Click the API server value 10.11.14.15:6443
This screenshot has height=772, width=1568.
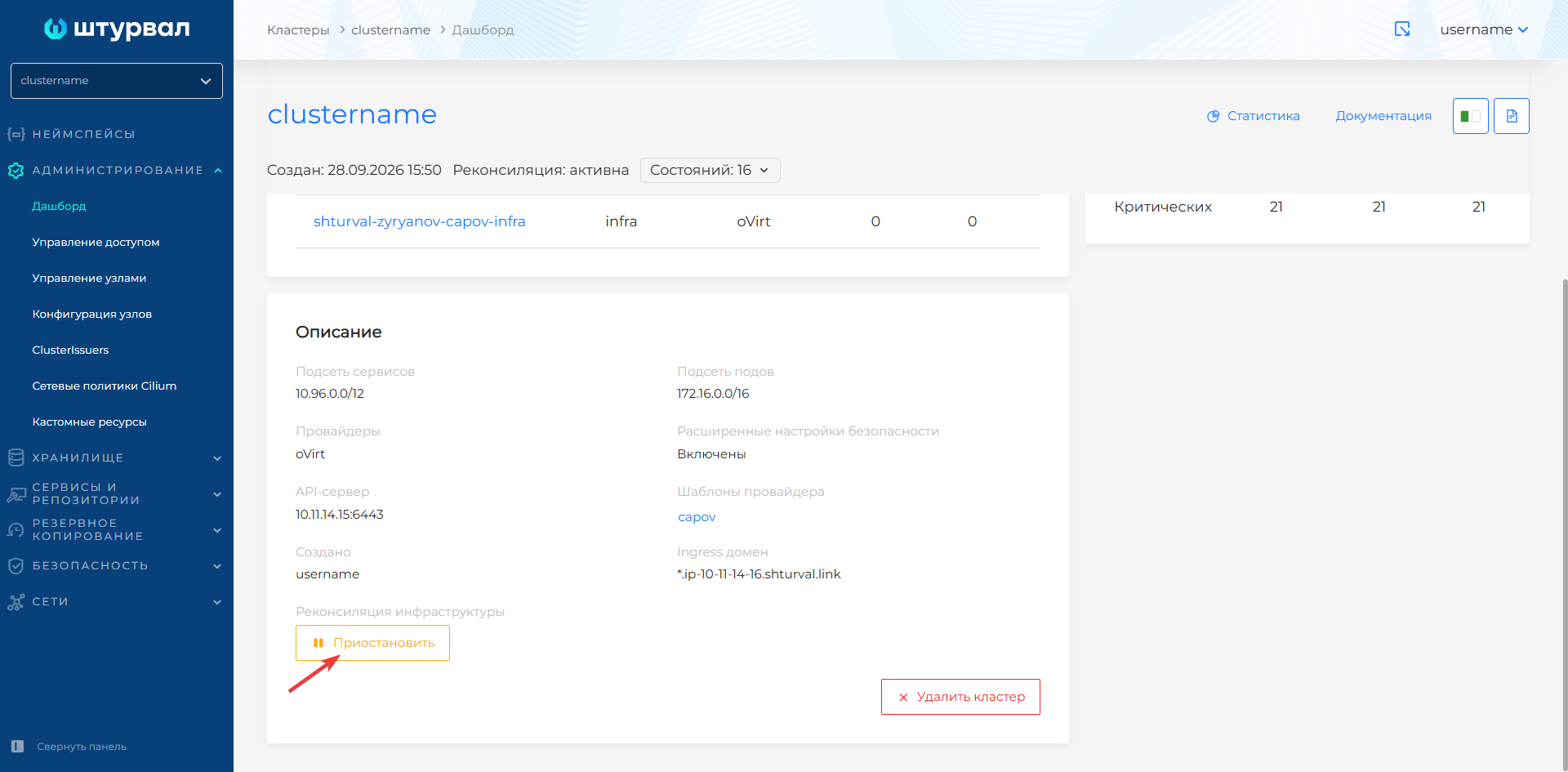point(340,514)
